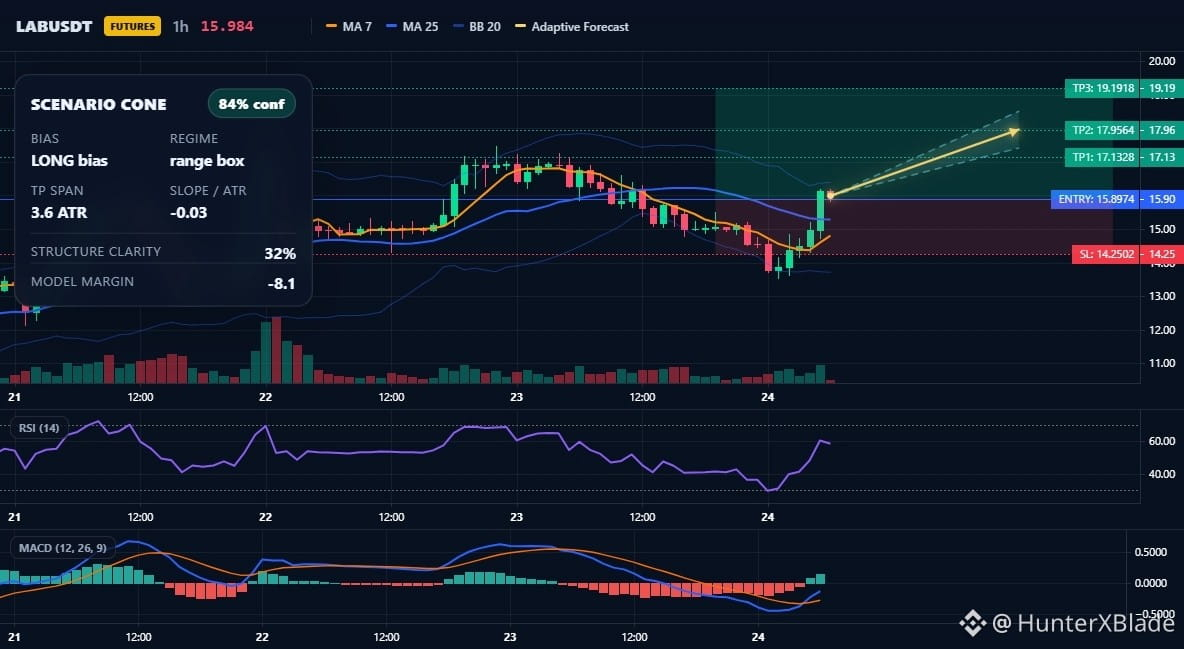This screenshot has height=649, width=1184.
Task: Click the FUTURES badge
Action: click(x=132, y=26)
